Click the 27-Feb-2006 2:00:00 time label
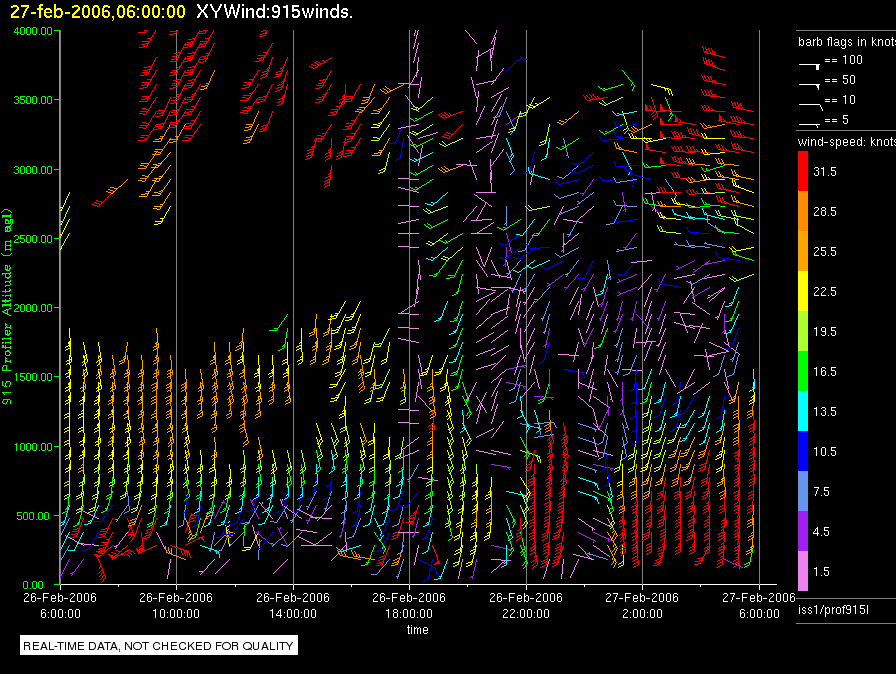The image size is (896, 674). click(x=642, y=605)
